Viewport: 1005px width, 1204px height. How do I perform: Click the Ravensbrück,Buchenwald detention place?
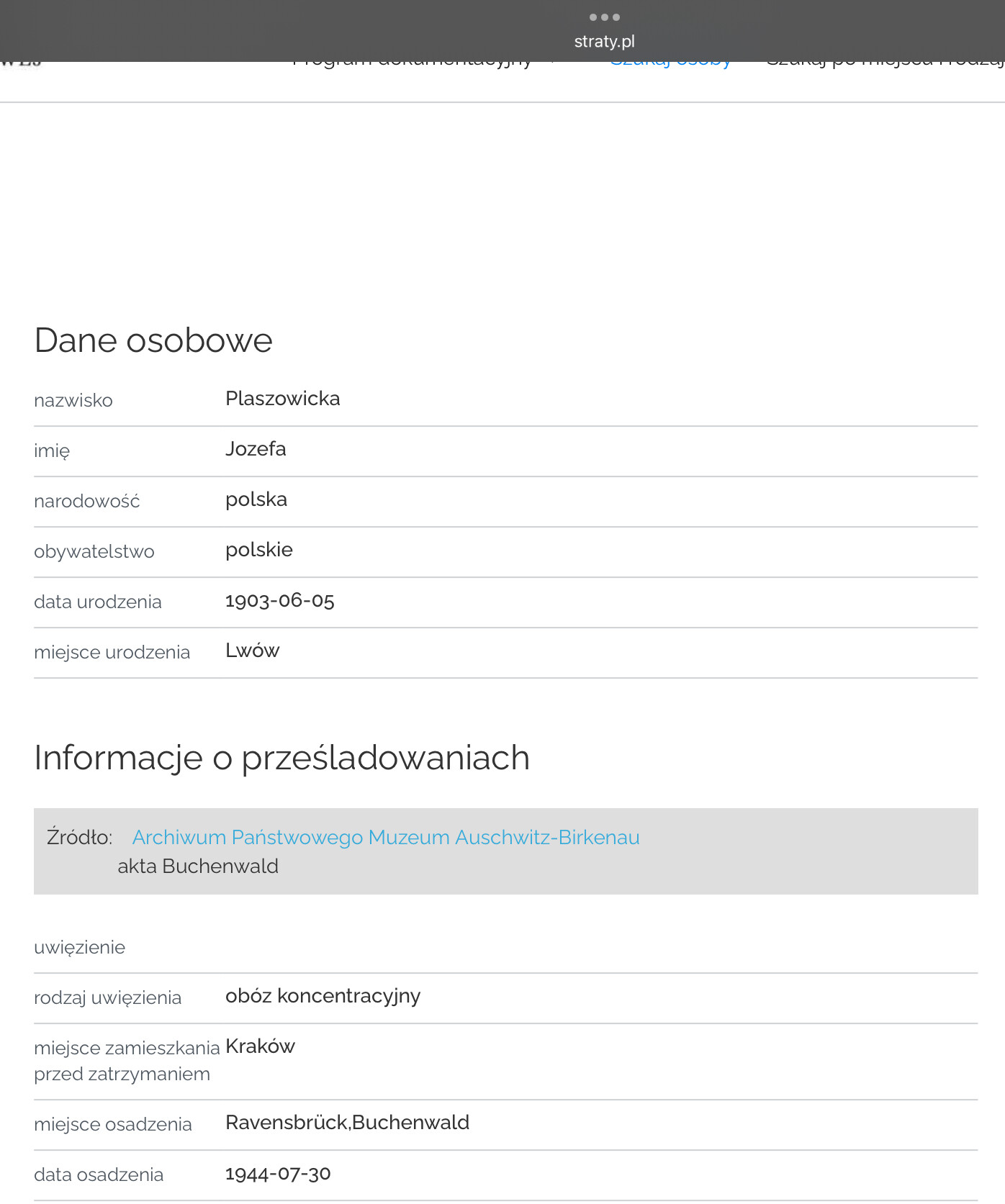[x=347, y=1123]
